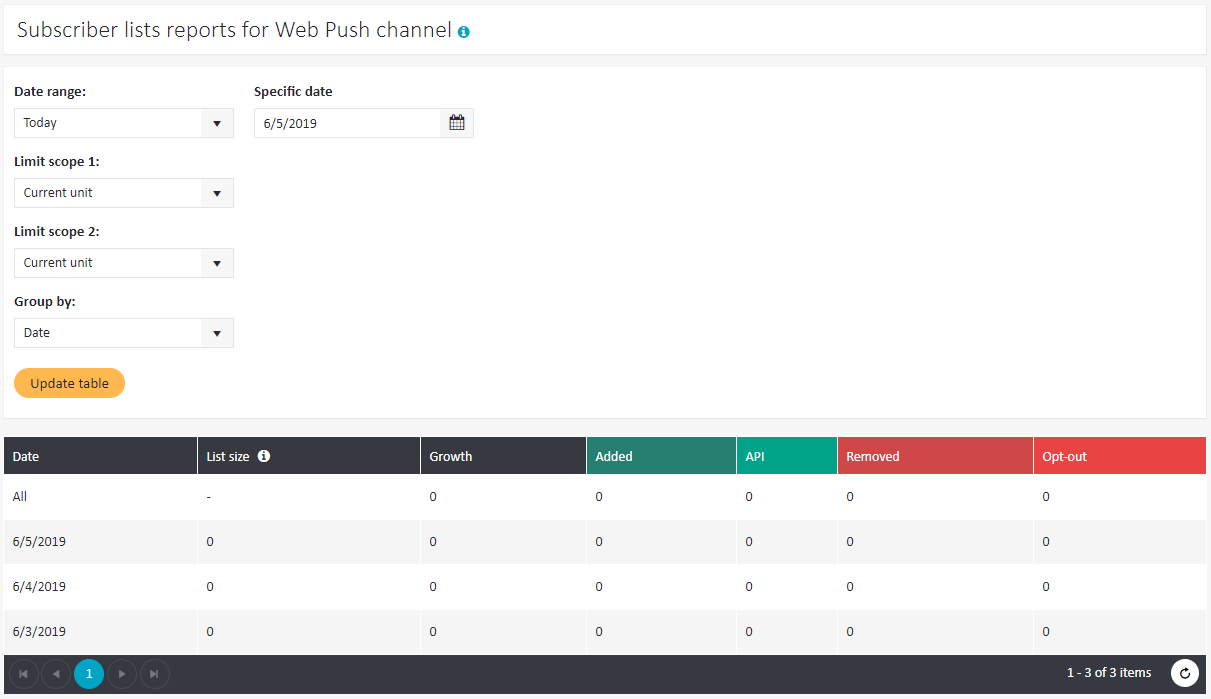Sort by the Growth column header

tap(451, 456)
